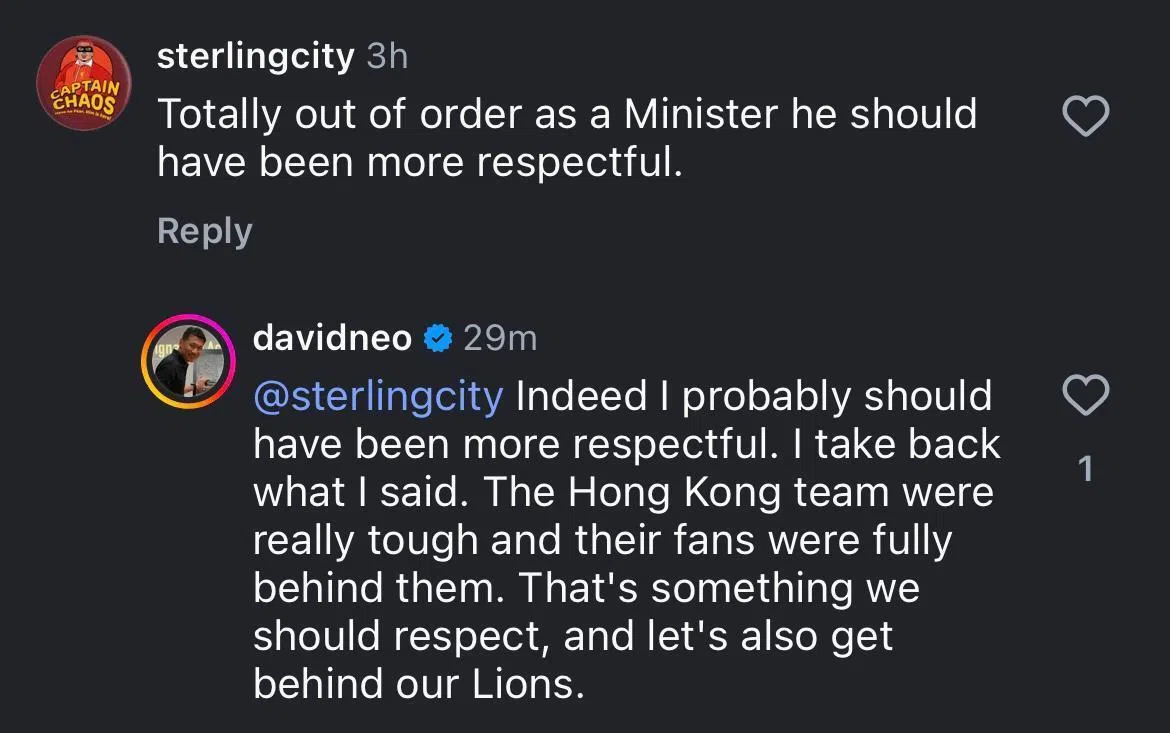Screen dimensions: 1170x733
Task: Click davidneo's blue verified badge
Action: (437, 339)
